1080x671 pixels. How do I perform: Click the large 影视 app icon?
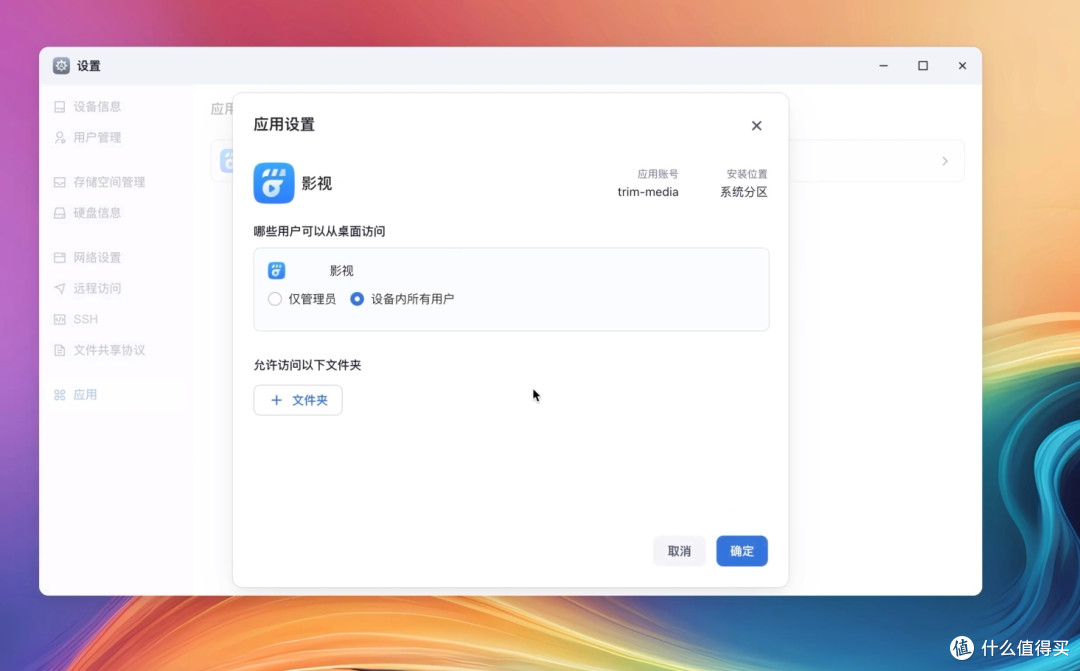coord(273,183)
